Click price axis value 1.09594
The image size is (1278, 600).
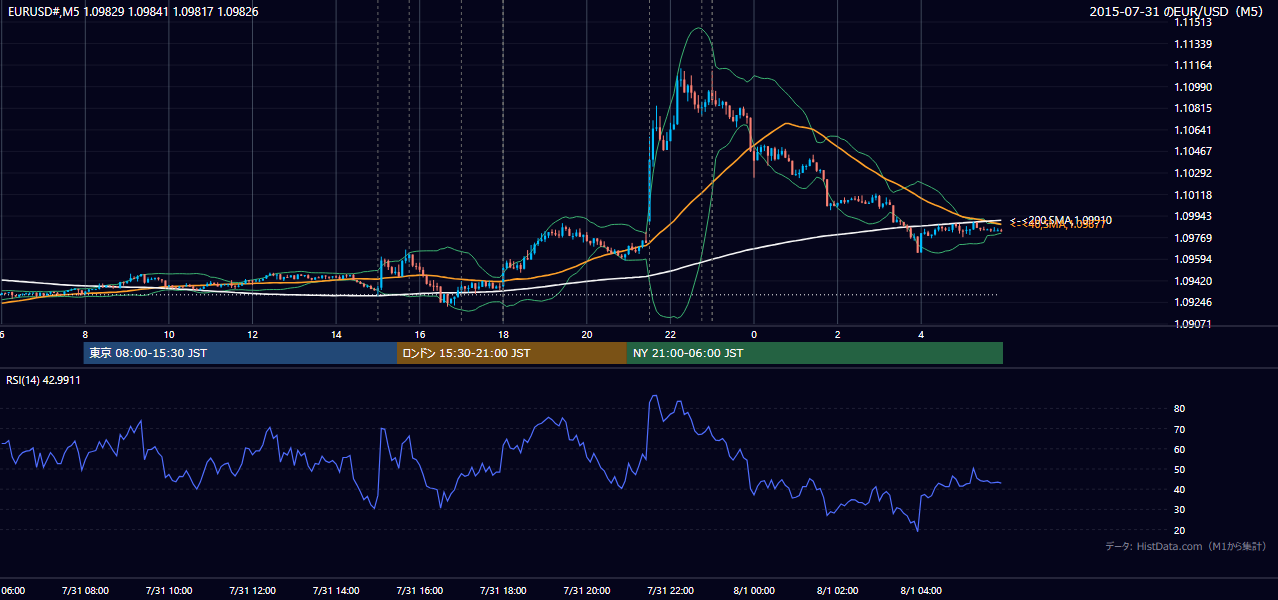coord(1194,259)
